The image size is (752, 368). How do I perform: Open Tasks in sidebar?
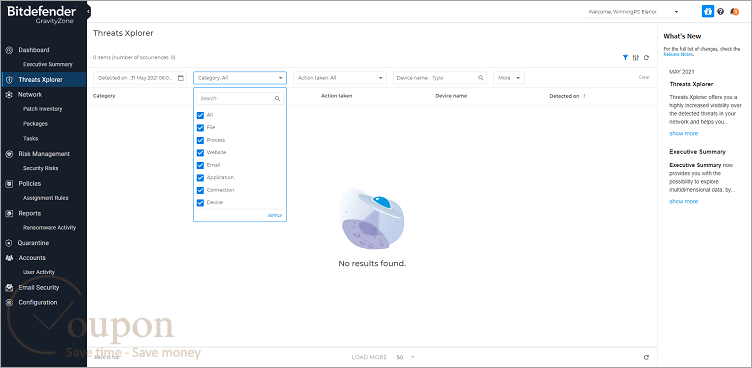30,139
